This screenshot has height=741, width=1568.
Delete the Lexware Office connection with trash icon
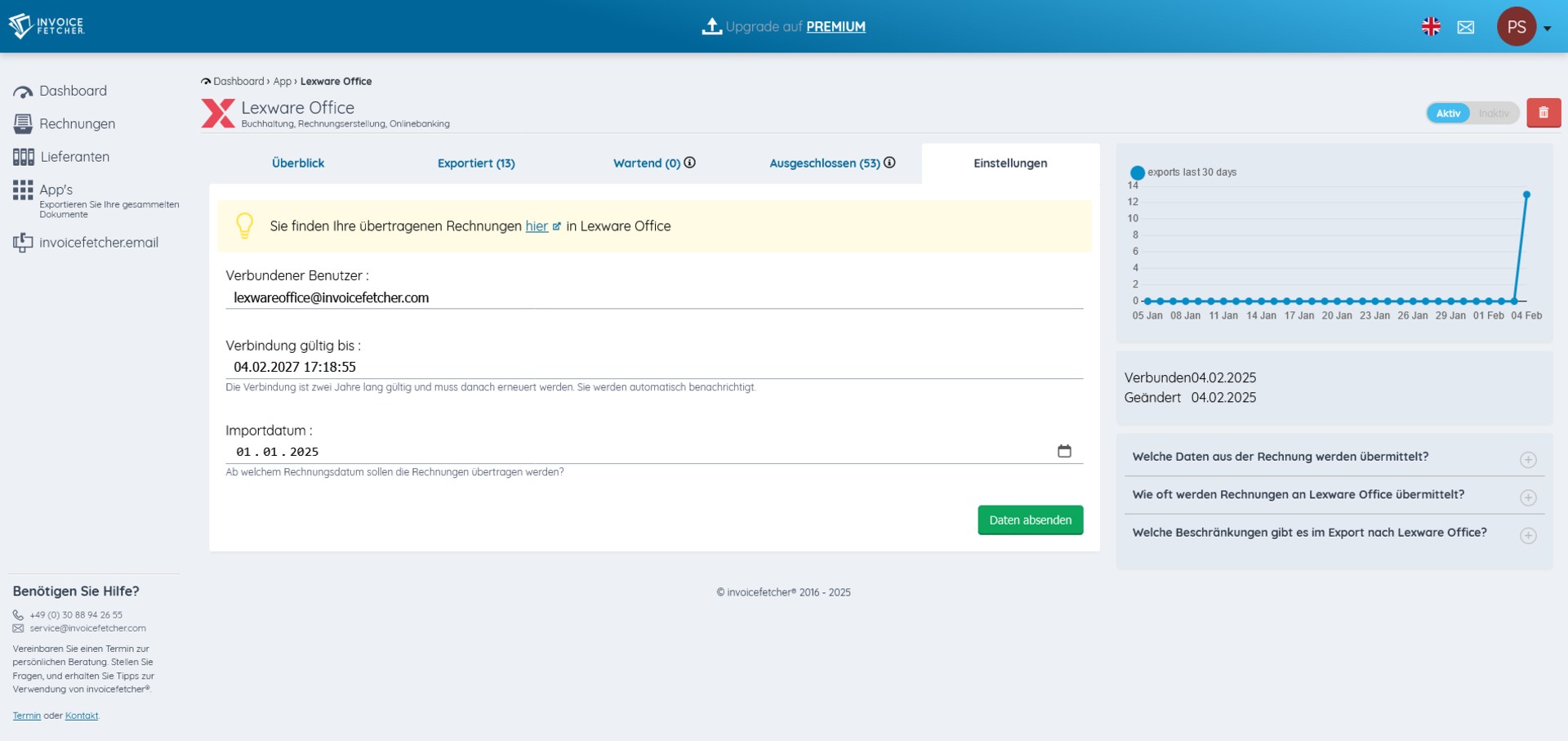point(1543,113)
